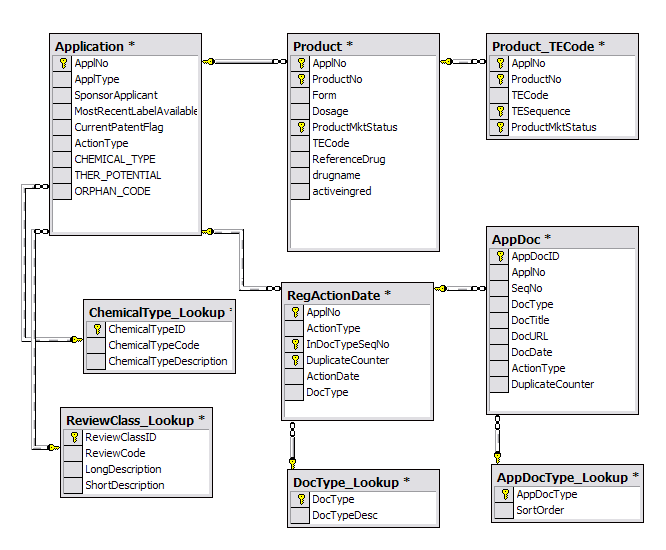
Task: Click the drugname column in Product table
Action: (x=336, y=175)
